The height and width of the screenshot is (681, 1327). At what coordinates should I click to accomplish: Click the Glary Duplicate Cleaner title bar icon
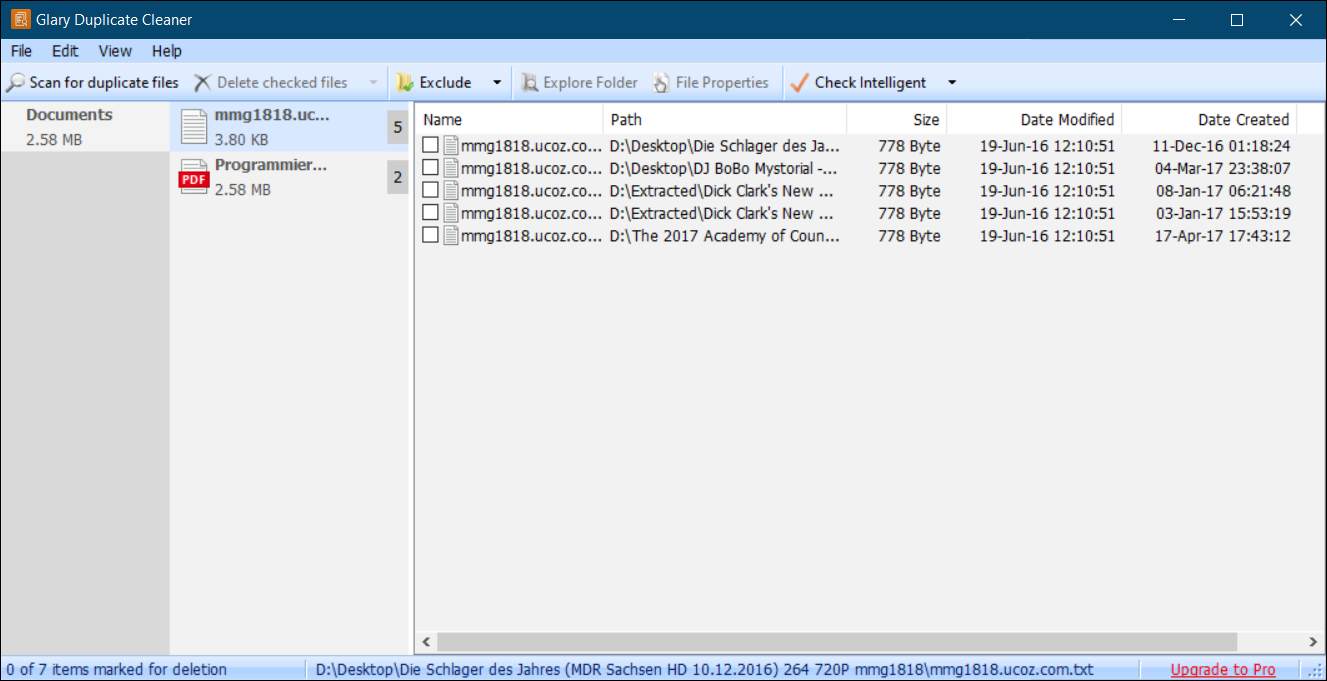20,19
